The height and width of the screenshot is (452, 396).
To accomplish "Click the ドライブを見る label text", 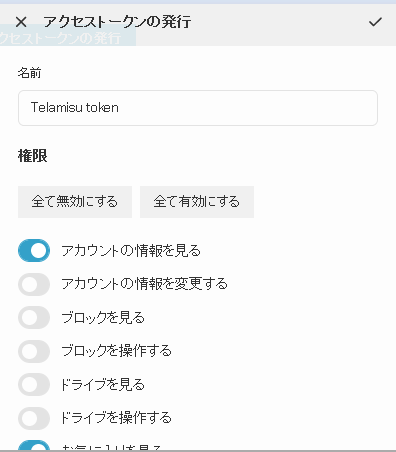I will click(103, 384).
